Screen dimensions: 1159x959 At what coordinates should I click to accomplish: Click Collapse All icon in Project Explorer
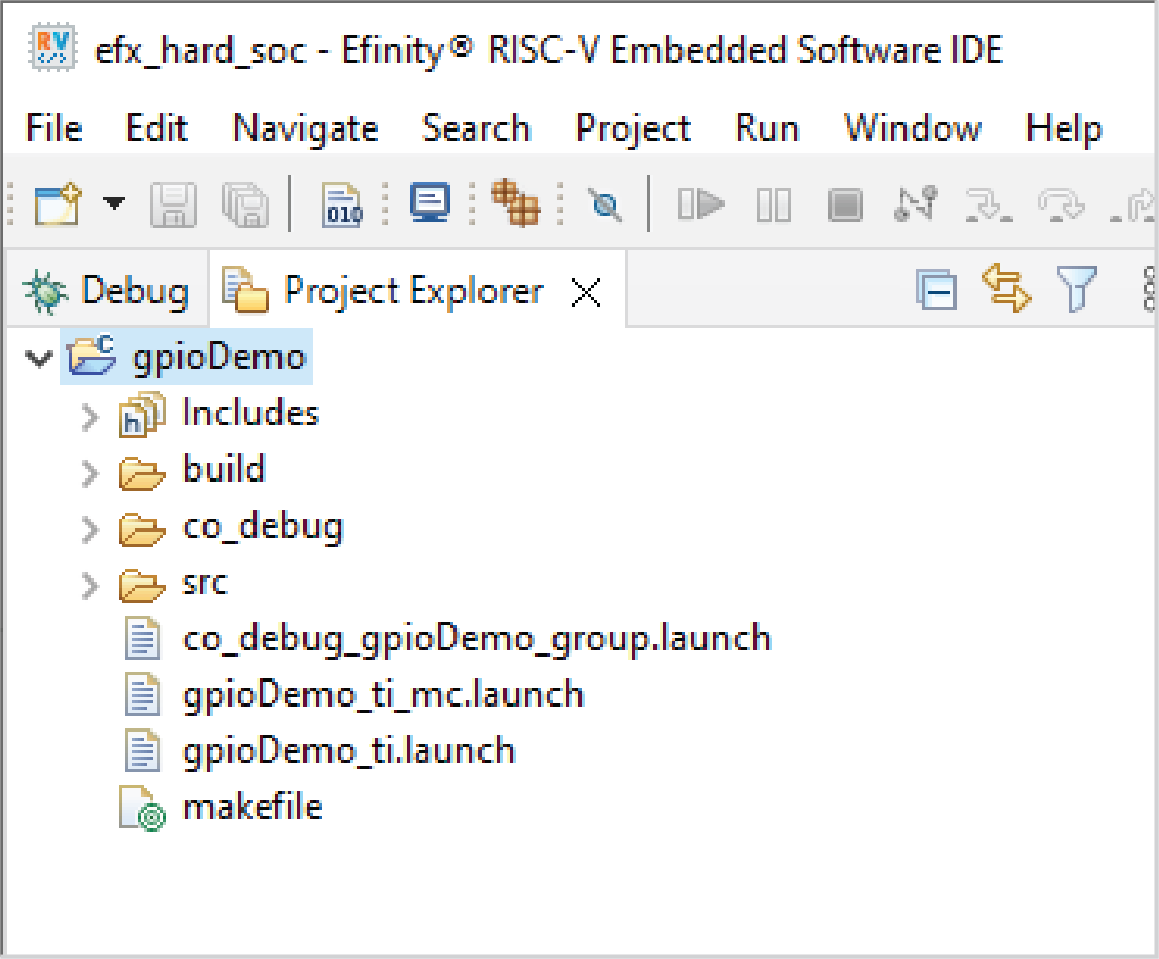[937, 291]
